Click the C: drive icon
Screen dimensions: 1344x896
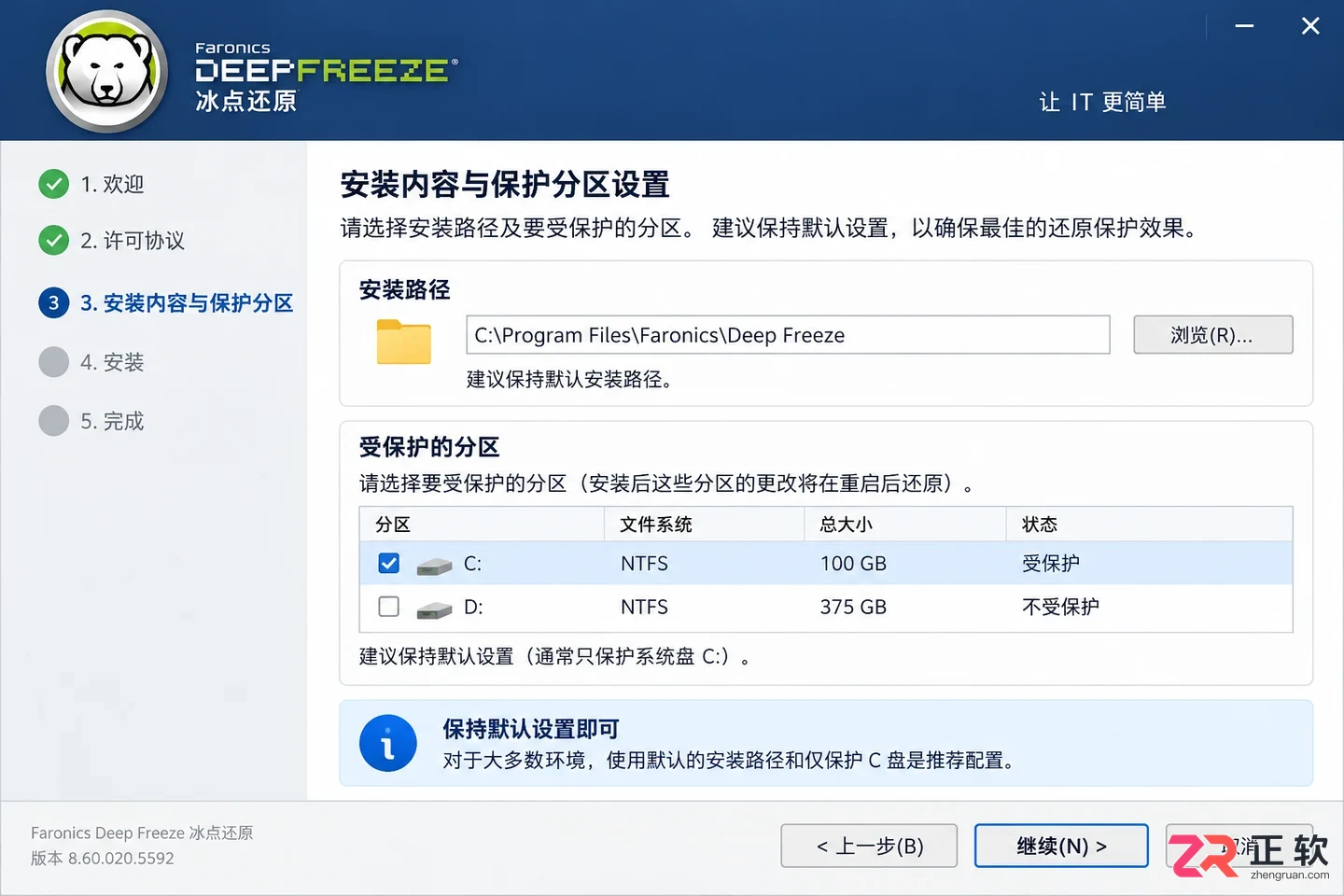tap(434, 566)
